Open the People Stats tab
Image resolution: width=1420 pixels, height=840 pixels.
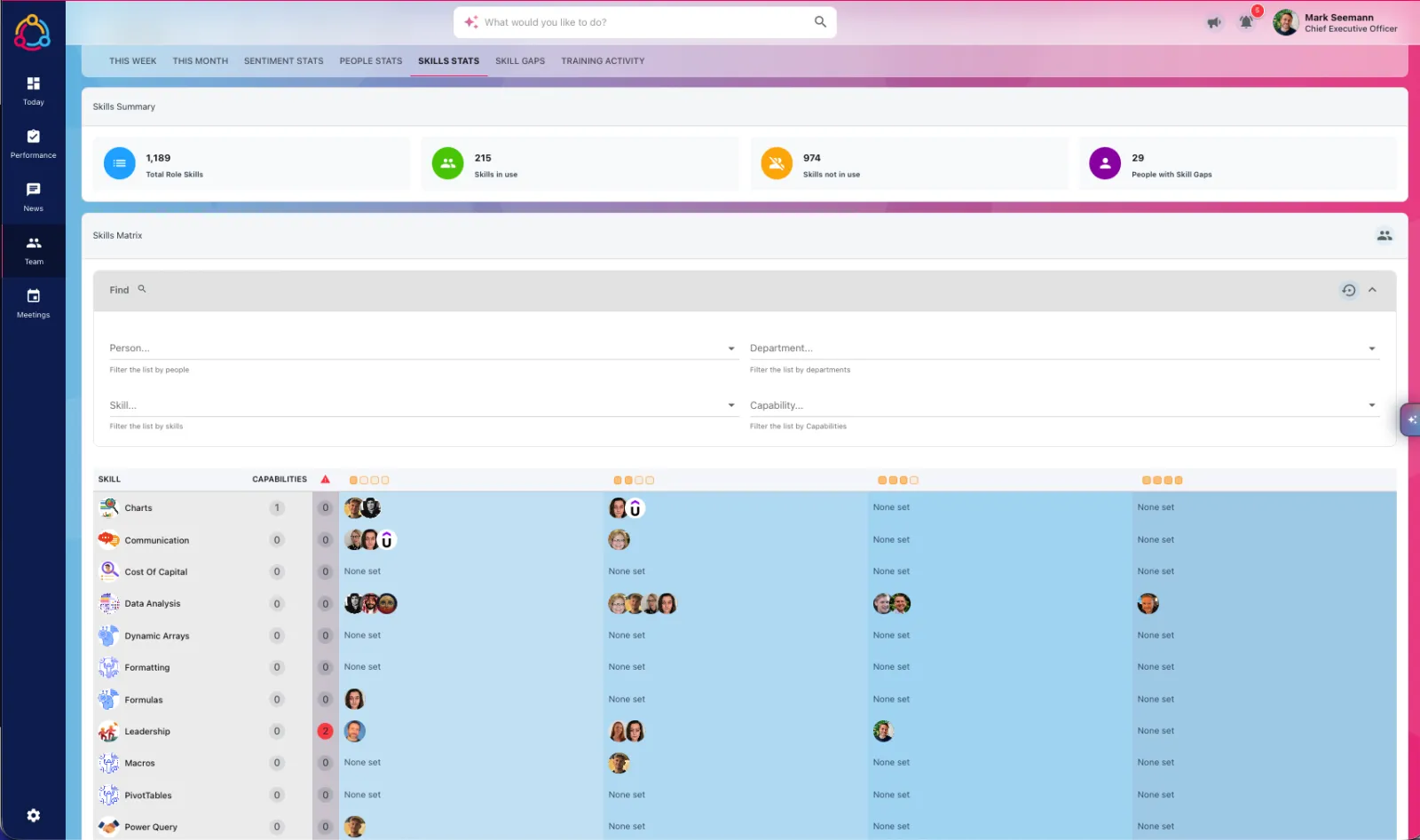pos(370,61)
